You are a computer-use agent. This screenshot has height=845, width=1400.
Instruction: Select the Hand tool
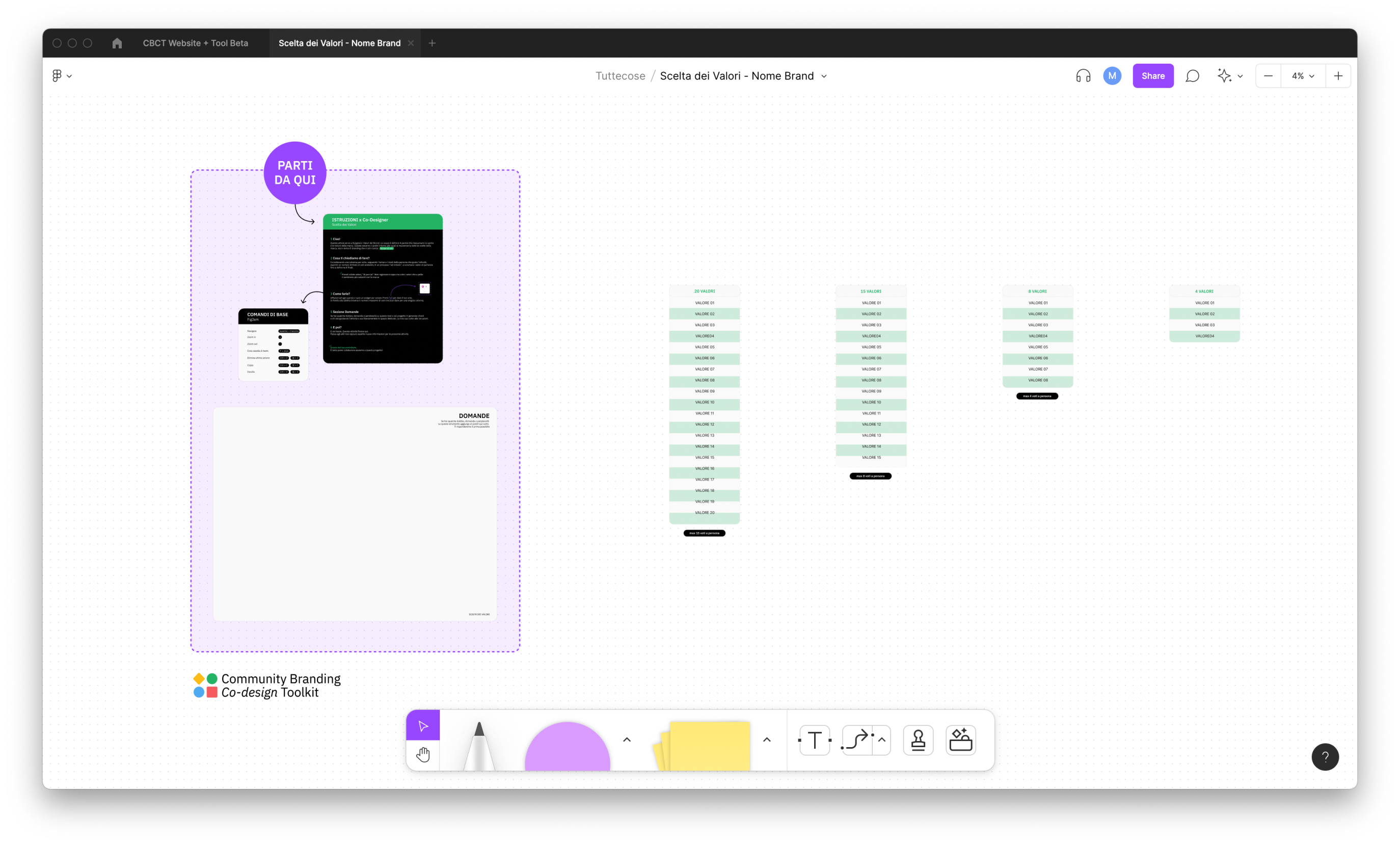(423, 755)
